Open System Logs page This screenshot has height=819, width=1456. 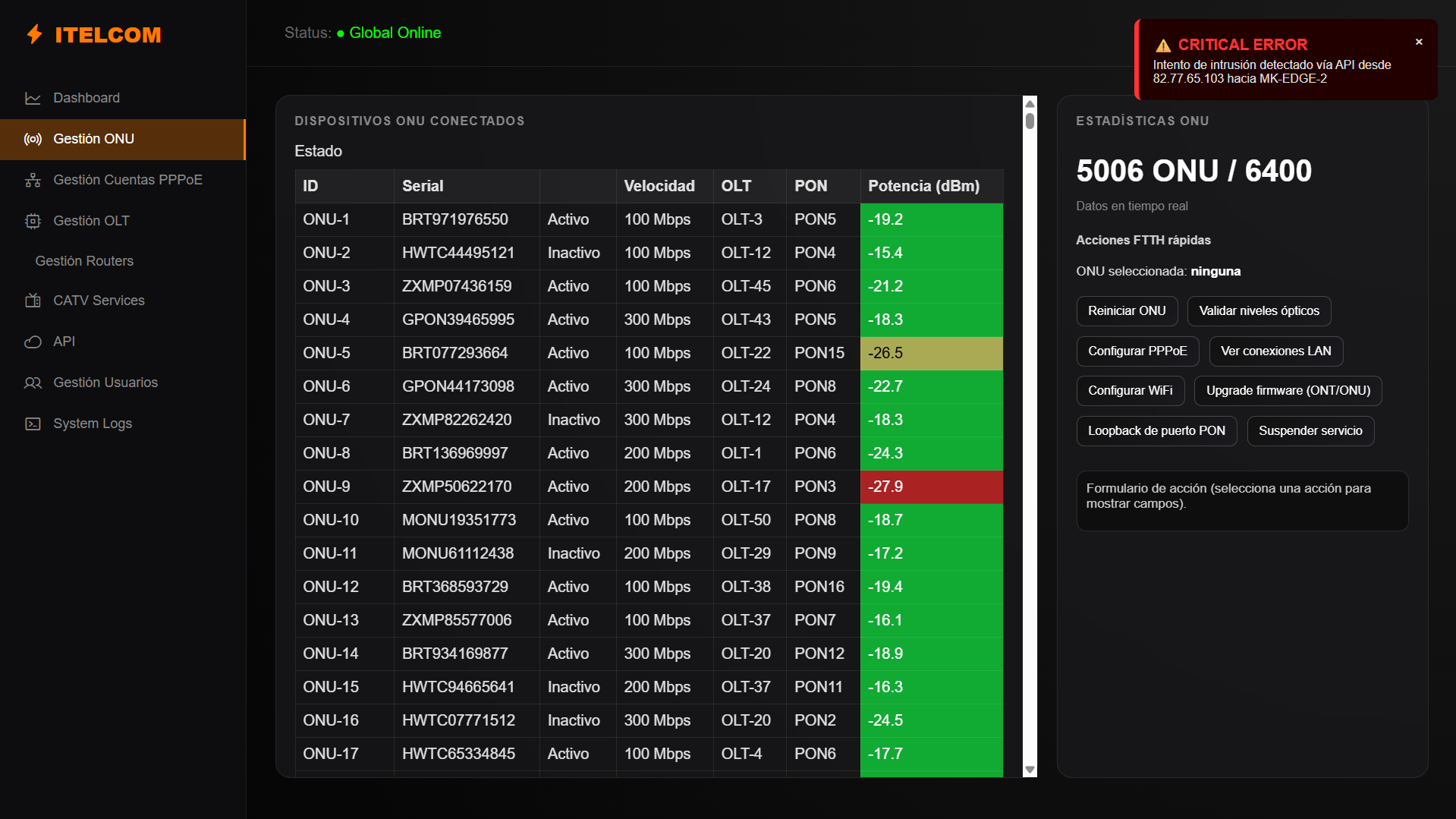[x=123, y=424]
